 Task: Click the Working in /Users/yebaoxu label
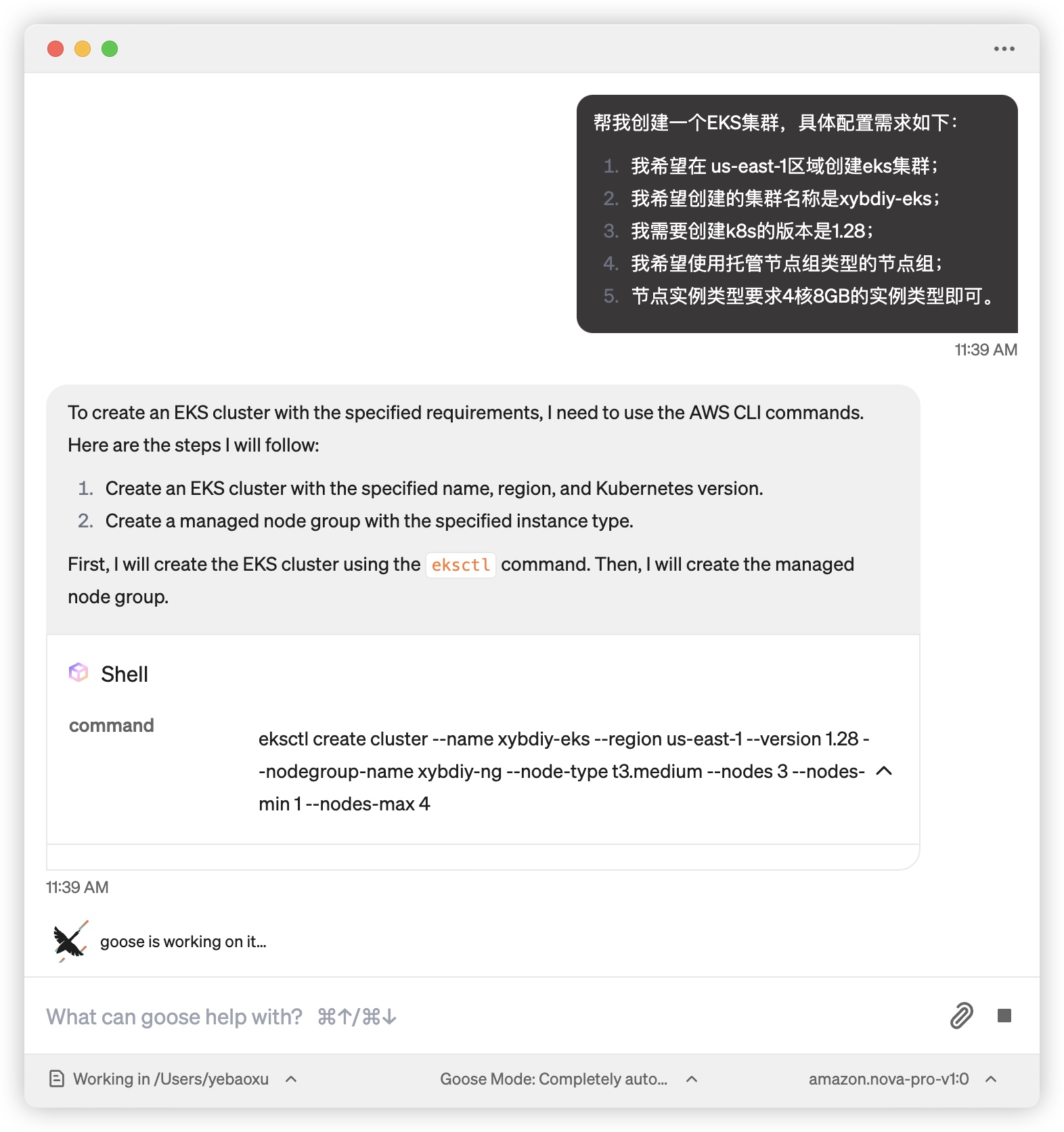coord(171,1079)
